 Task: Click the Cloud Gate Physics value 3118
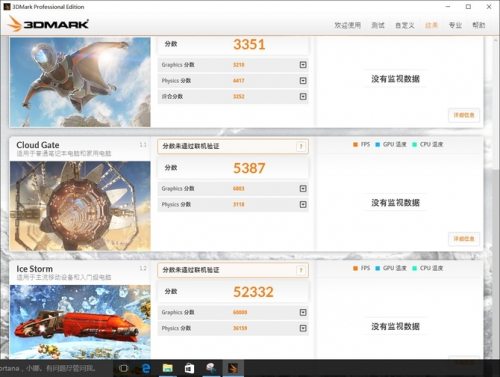click(x=239, y=204)
